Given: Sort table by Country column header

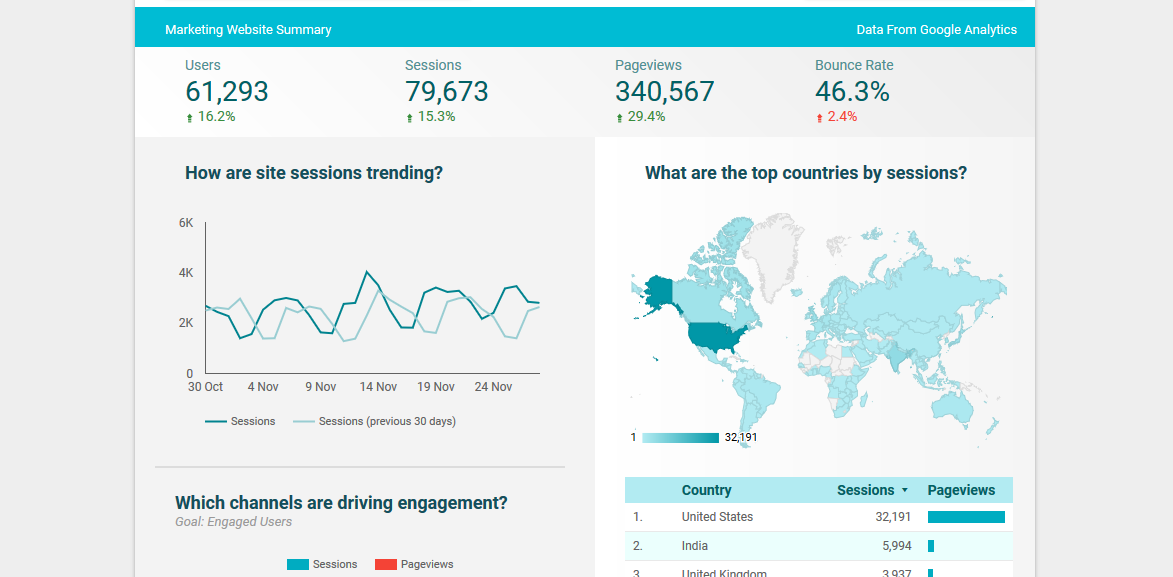Looking at the screenshot, I should click(706, 490).
